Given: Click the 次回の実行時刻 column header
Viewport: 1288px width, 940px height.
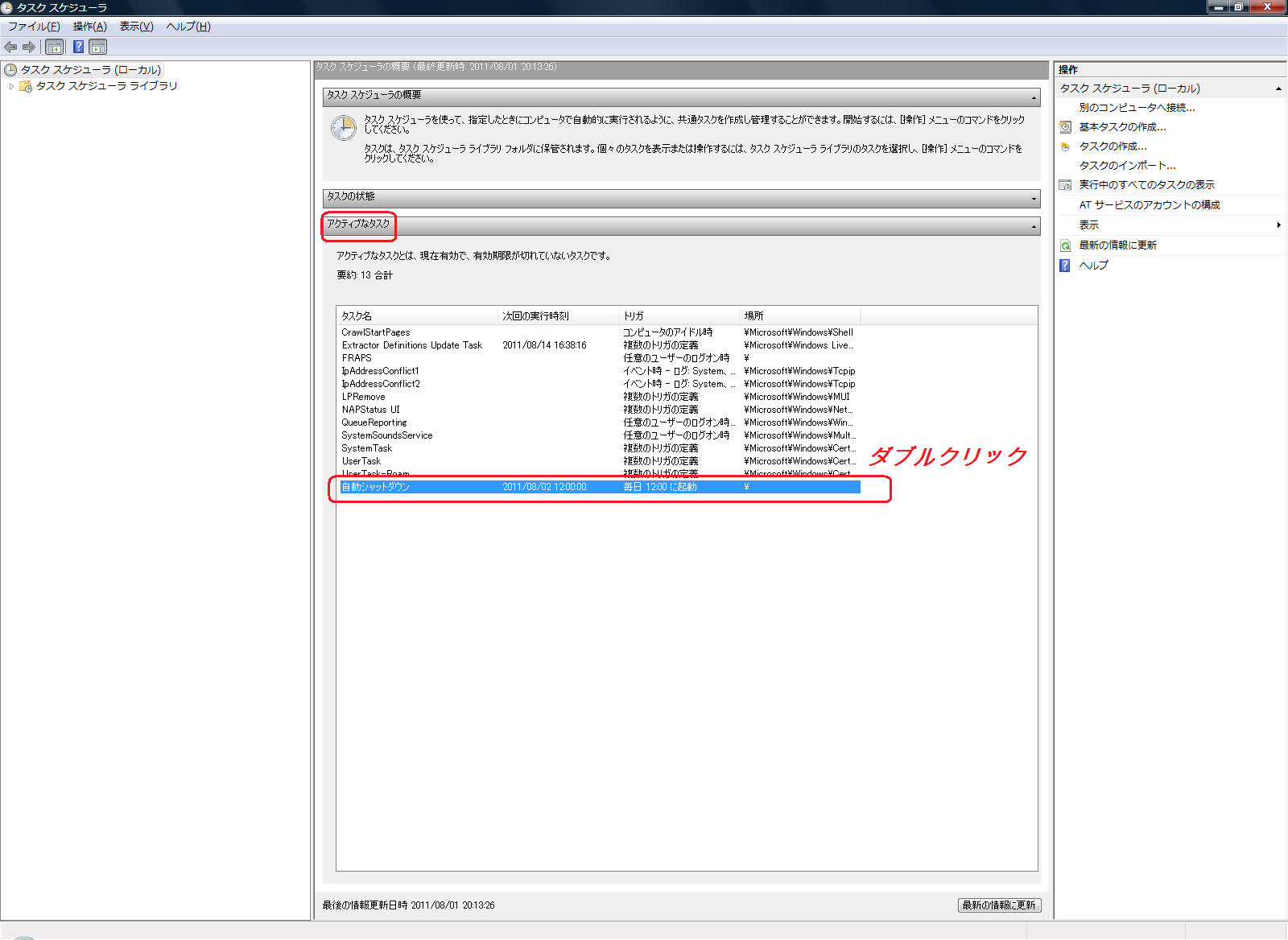Looking at the screenshot, I should 536,316.
